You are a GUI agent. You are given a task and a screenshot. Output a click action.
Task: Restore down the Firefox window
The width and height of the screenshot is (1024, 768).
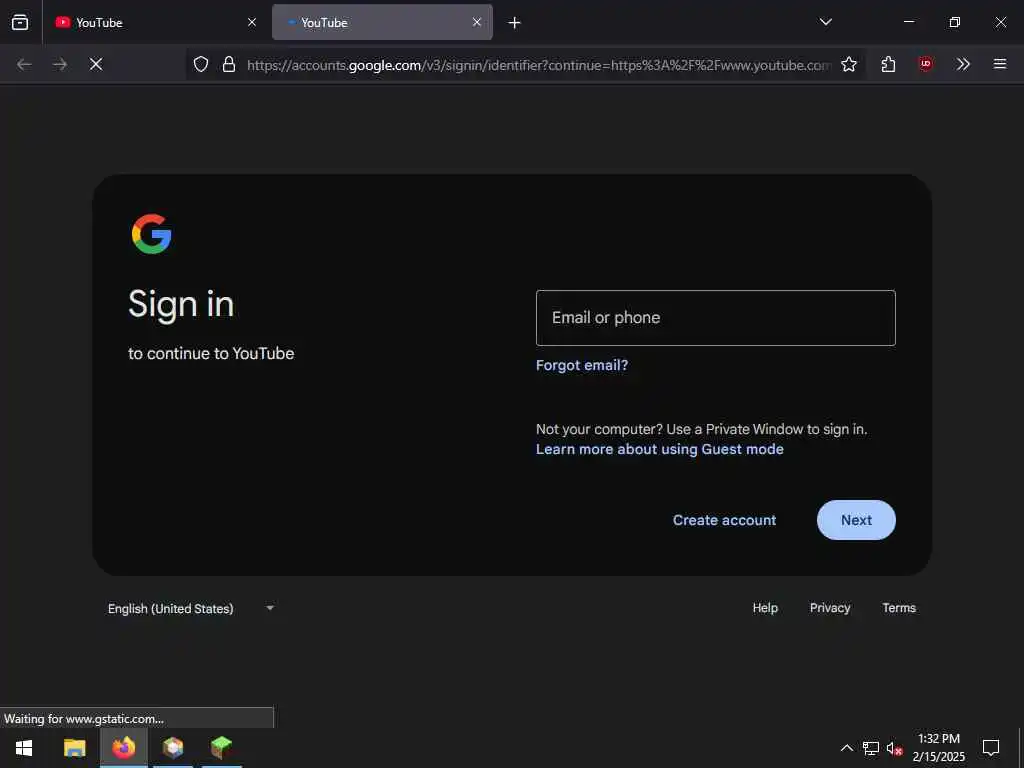pyautogui.click(x=955, y=22)
